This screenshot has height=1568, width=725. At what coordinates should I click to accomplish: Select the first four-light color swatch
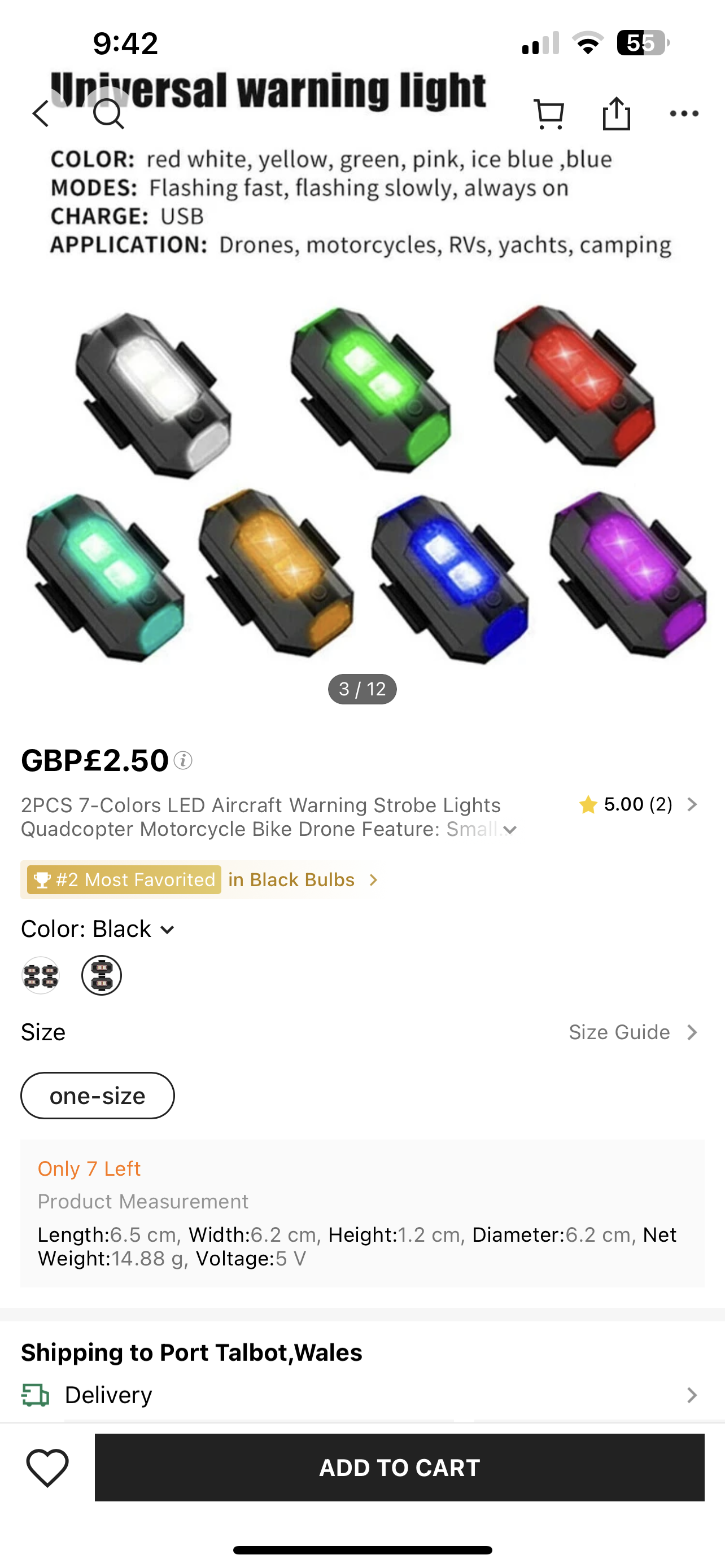pos(41,975)
